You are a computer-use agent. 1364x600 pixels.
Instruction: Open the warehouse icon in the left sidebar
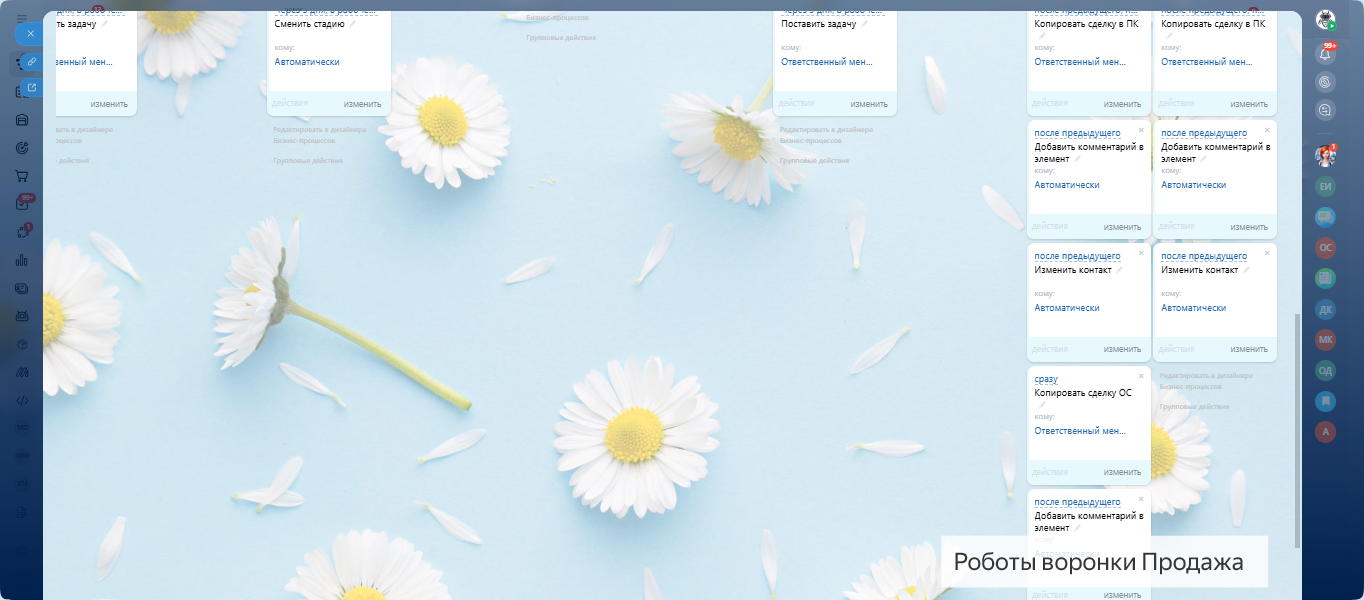pyautogui.click(x=22, y=120)
